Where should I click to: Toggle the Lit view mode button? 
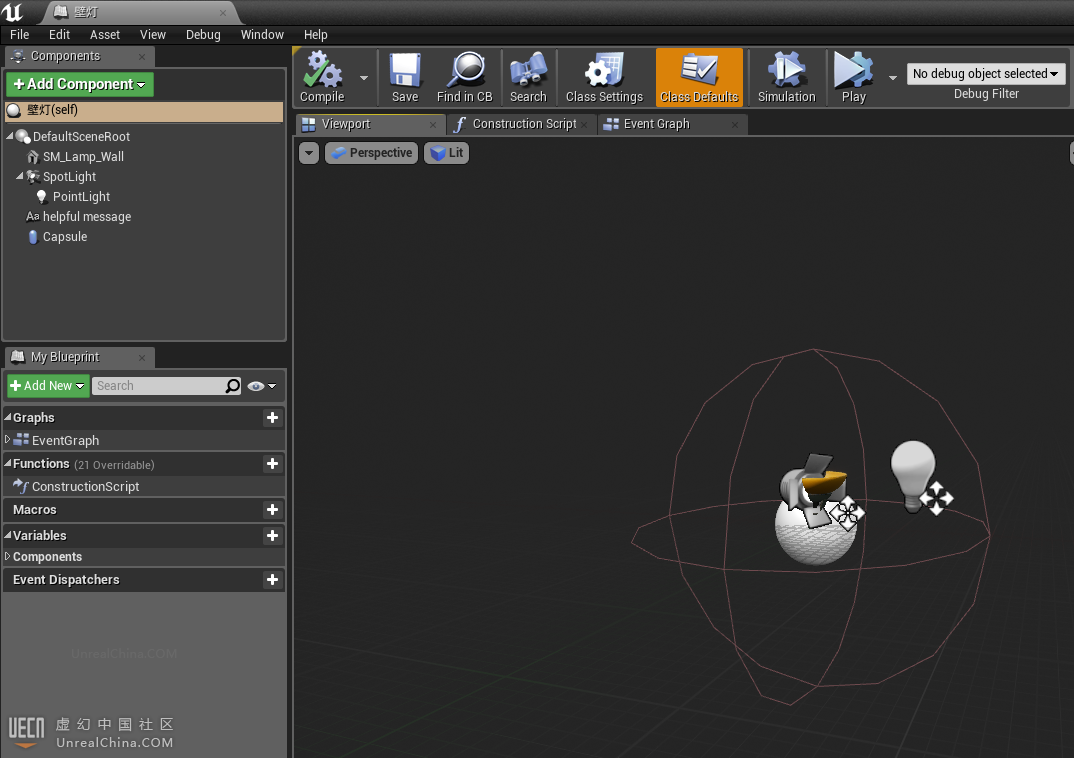tap(446, 153)
